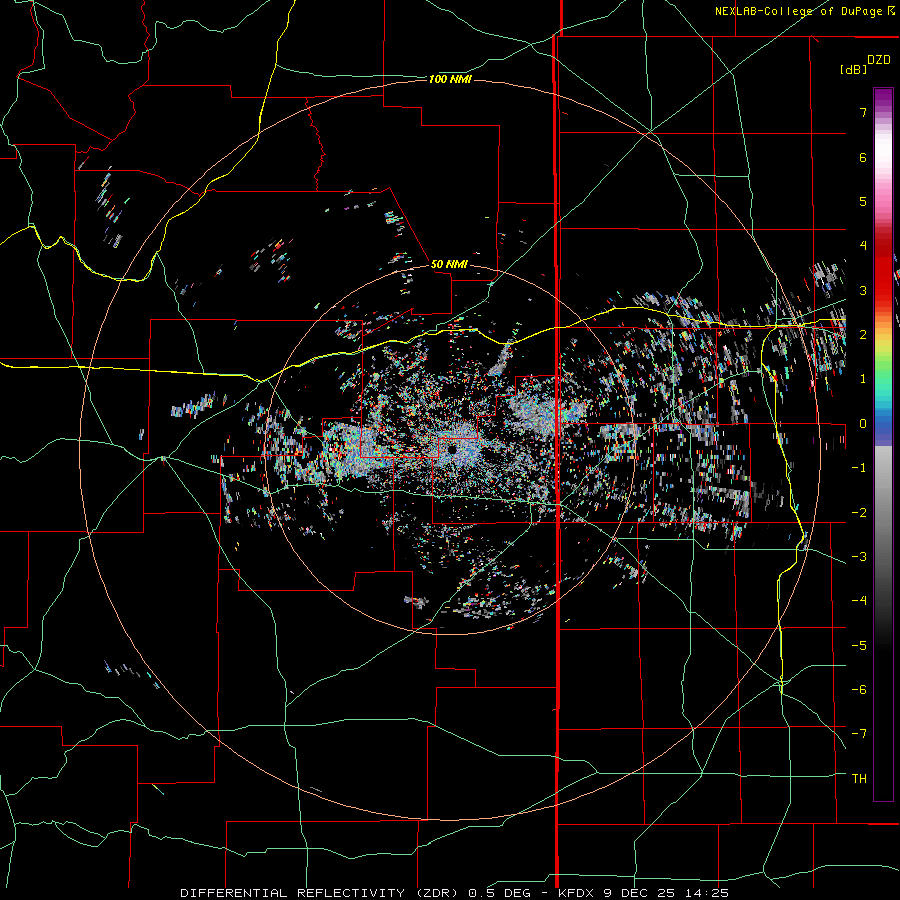
Task: Click the black radar site dot at center
Action: [x=452, y=449]
